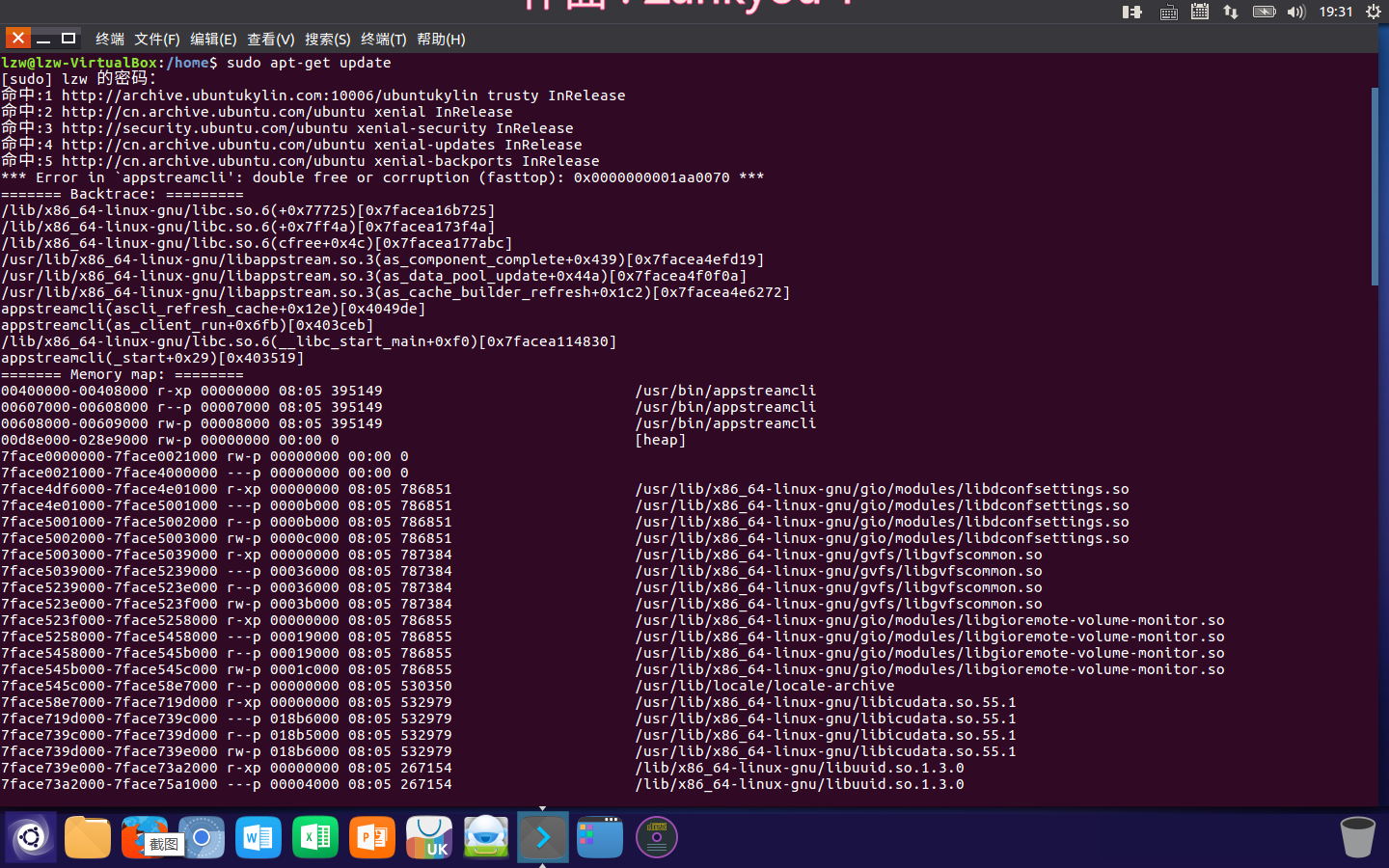1389x868 pixels.
Task: Open the Ubuntu Kylin start menu launcher
Action: pyautogui.click(x=31, y=837)
